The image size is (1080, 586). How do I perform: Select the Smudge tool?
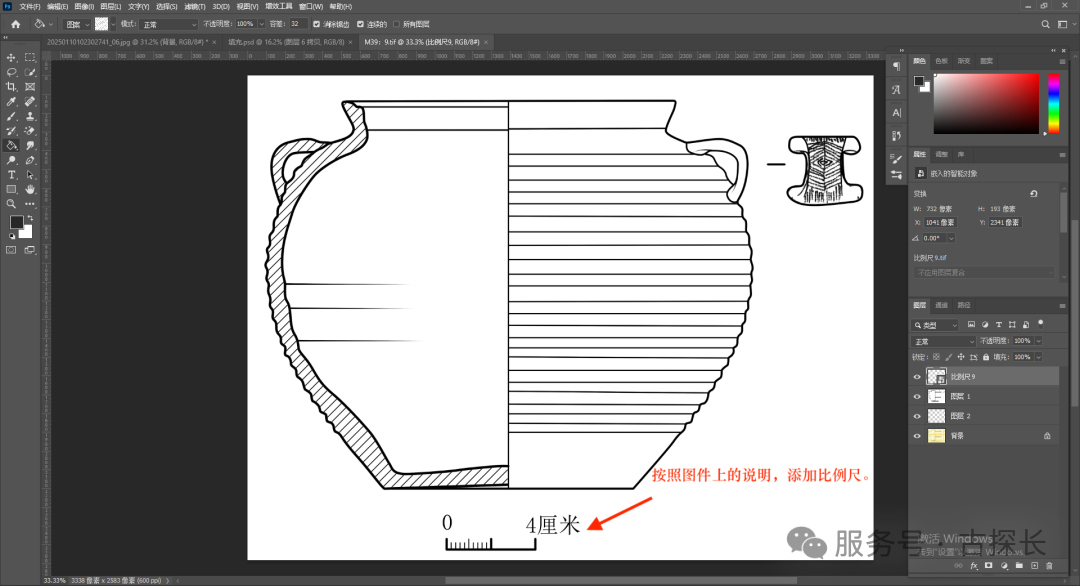tap(30, 145)
